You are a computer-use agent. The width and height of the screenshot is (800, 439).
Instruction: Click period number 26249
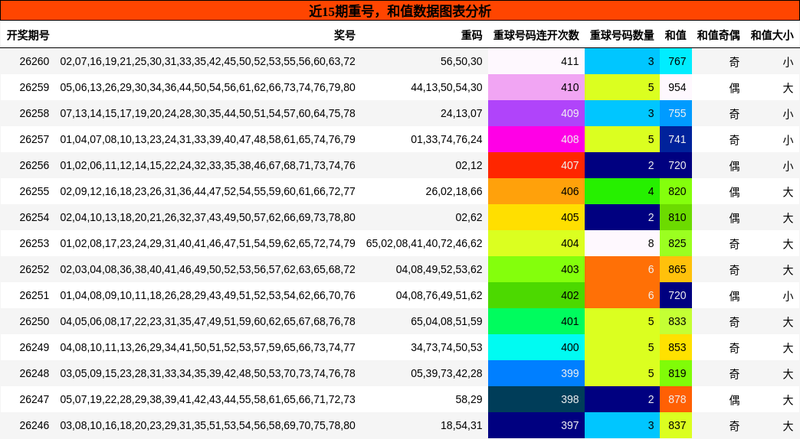coord(34,348)
